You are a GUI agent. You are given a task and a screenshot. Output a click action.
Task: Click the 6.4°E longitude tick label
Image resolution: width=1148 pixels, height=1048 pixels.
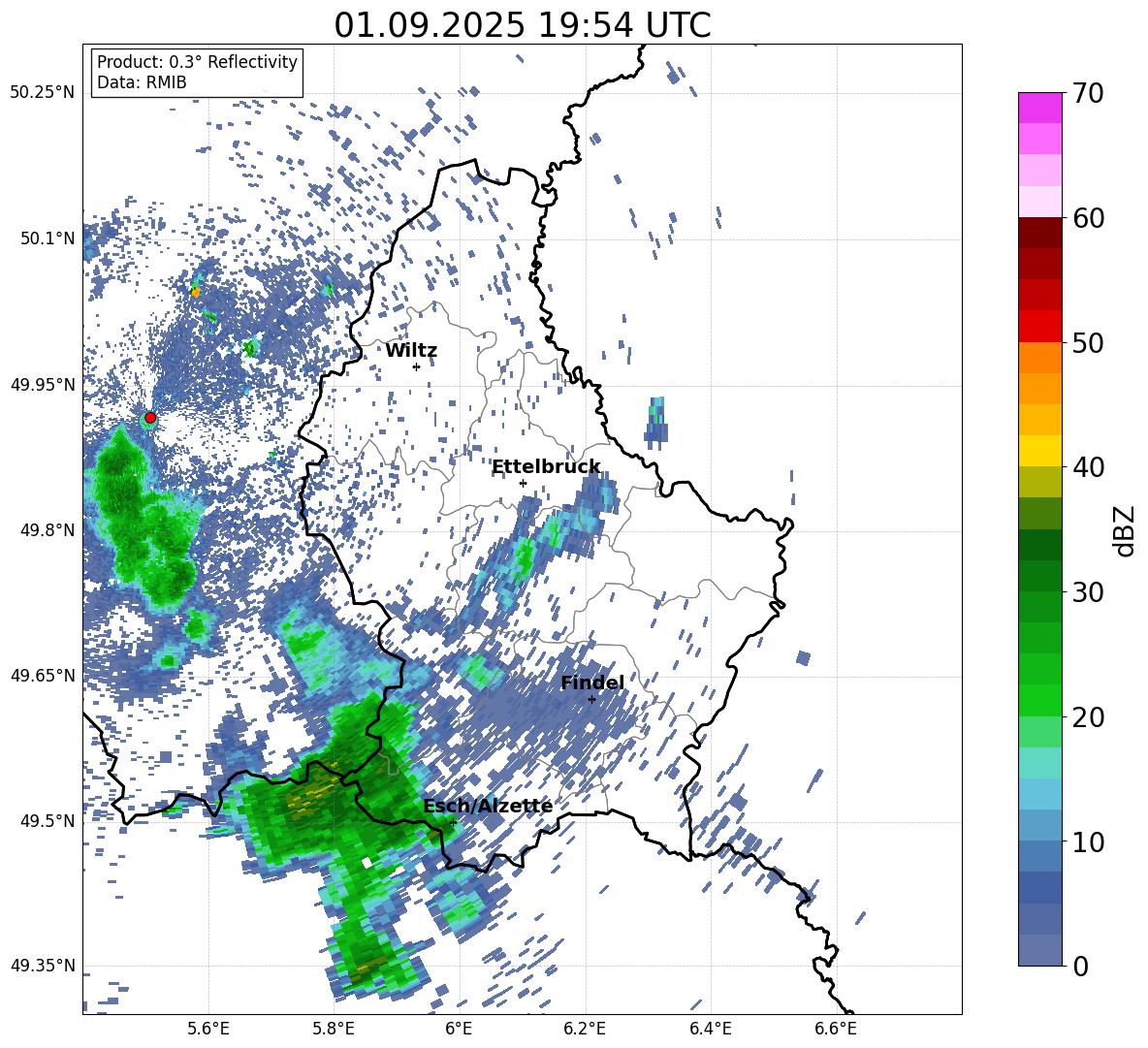coord(710,1029)
